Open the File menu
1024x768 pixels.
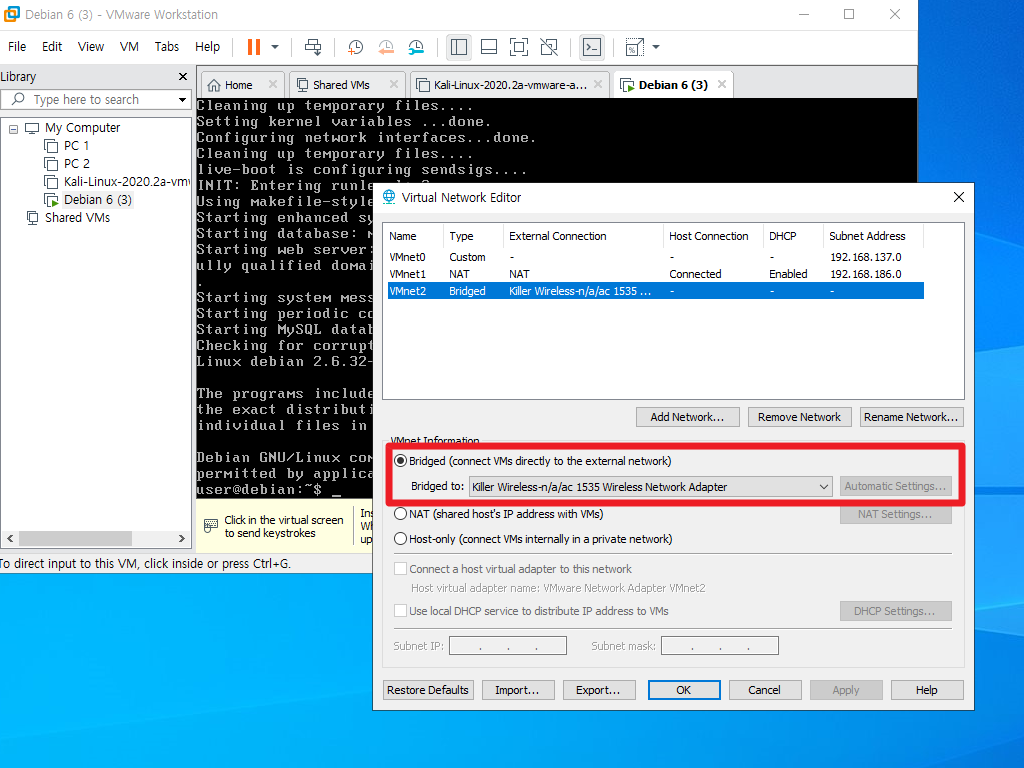17,46
